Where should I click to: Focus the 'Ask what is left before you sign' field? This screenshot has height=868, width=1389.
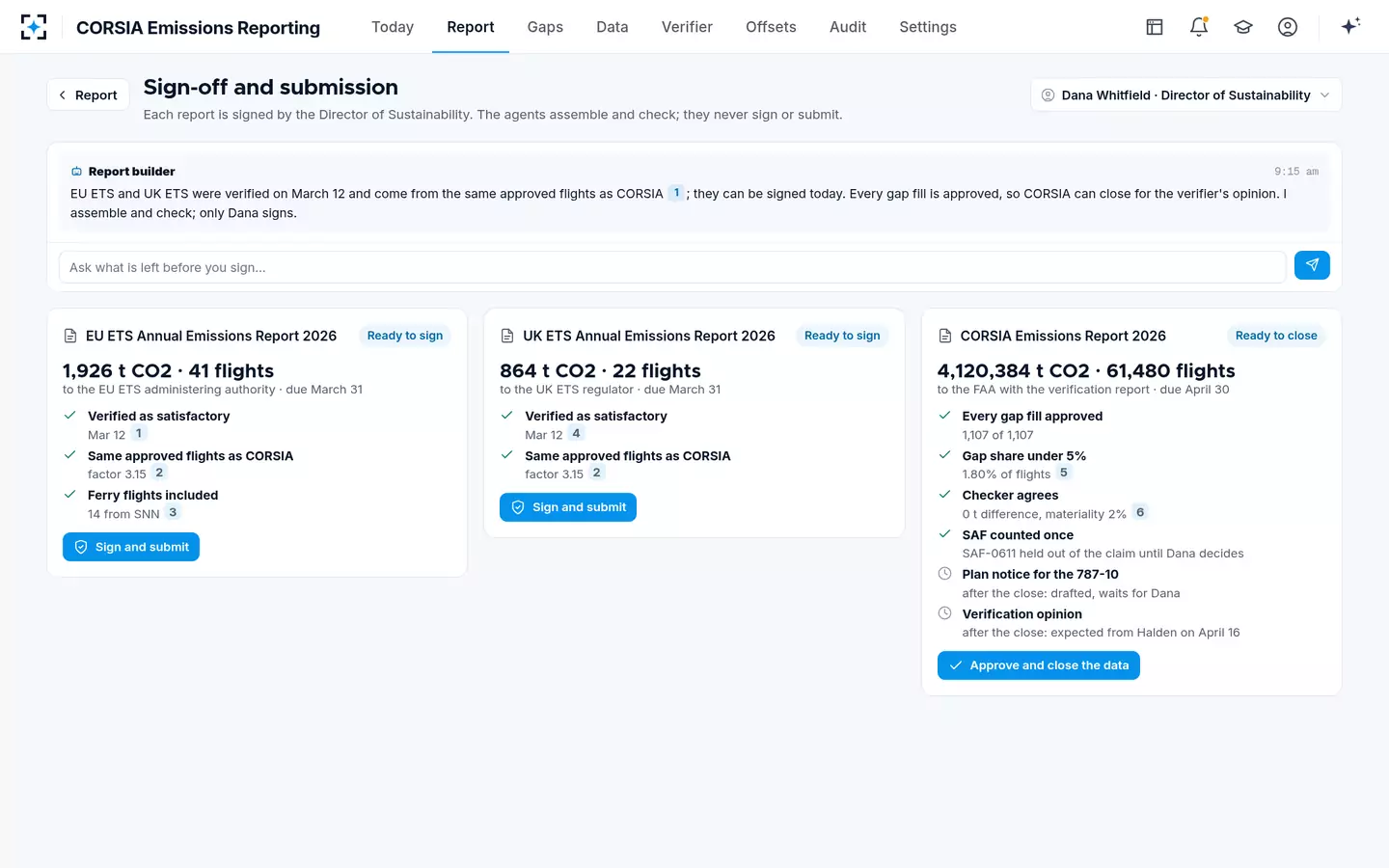coord(672,267)
